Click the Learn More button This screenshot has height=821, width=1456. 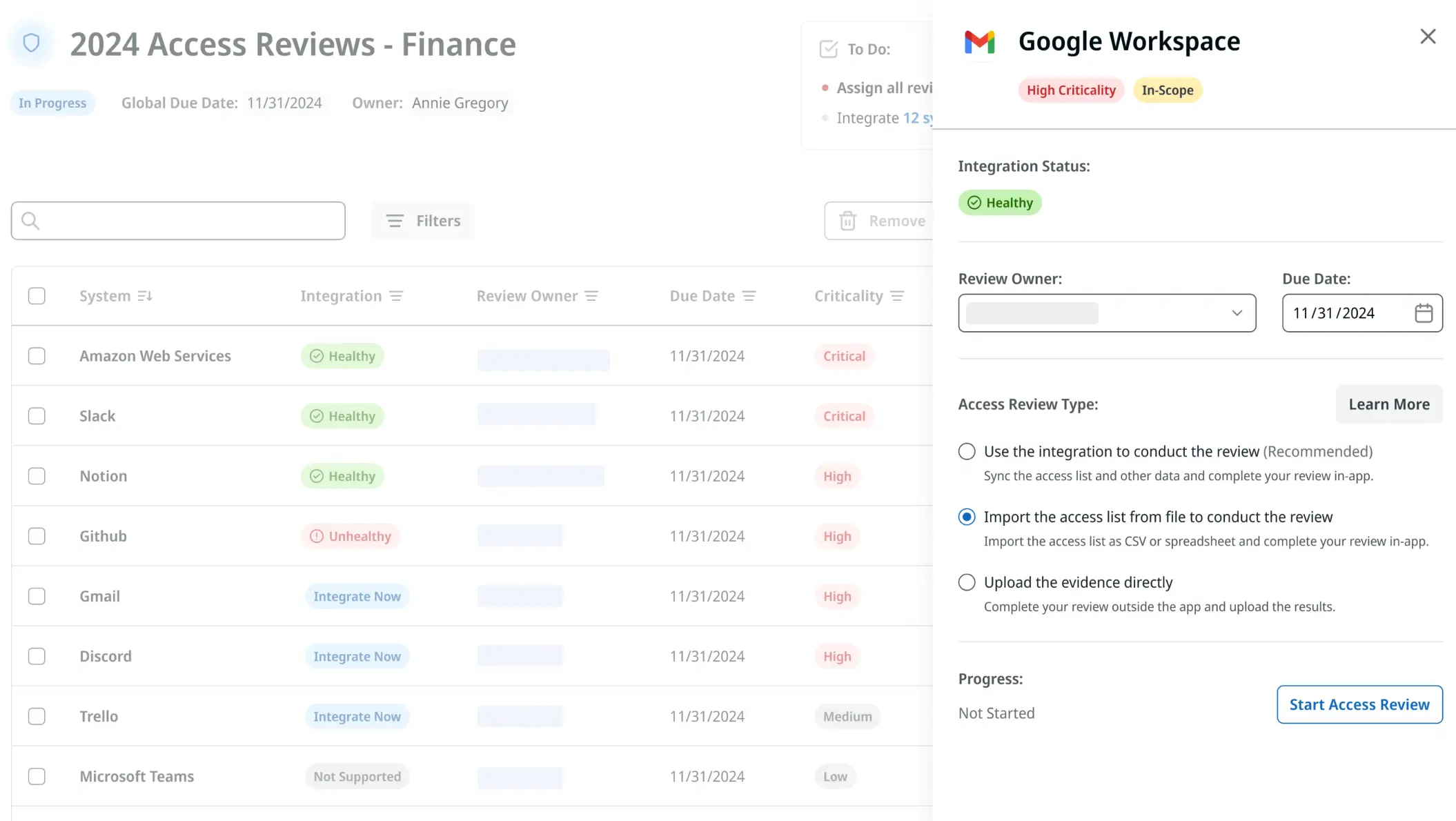point(1388,404)
